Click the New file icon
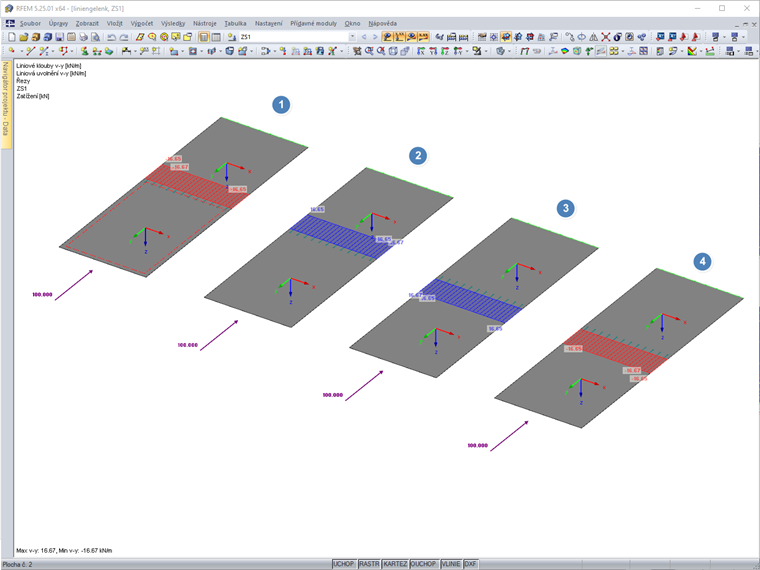Viewport: 760px width, 570px height. tap(12, 37)
